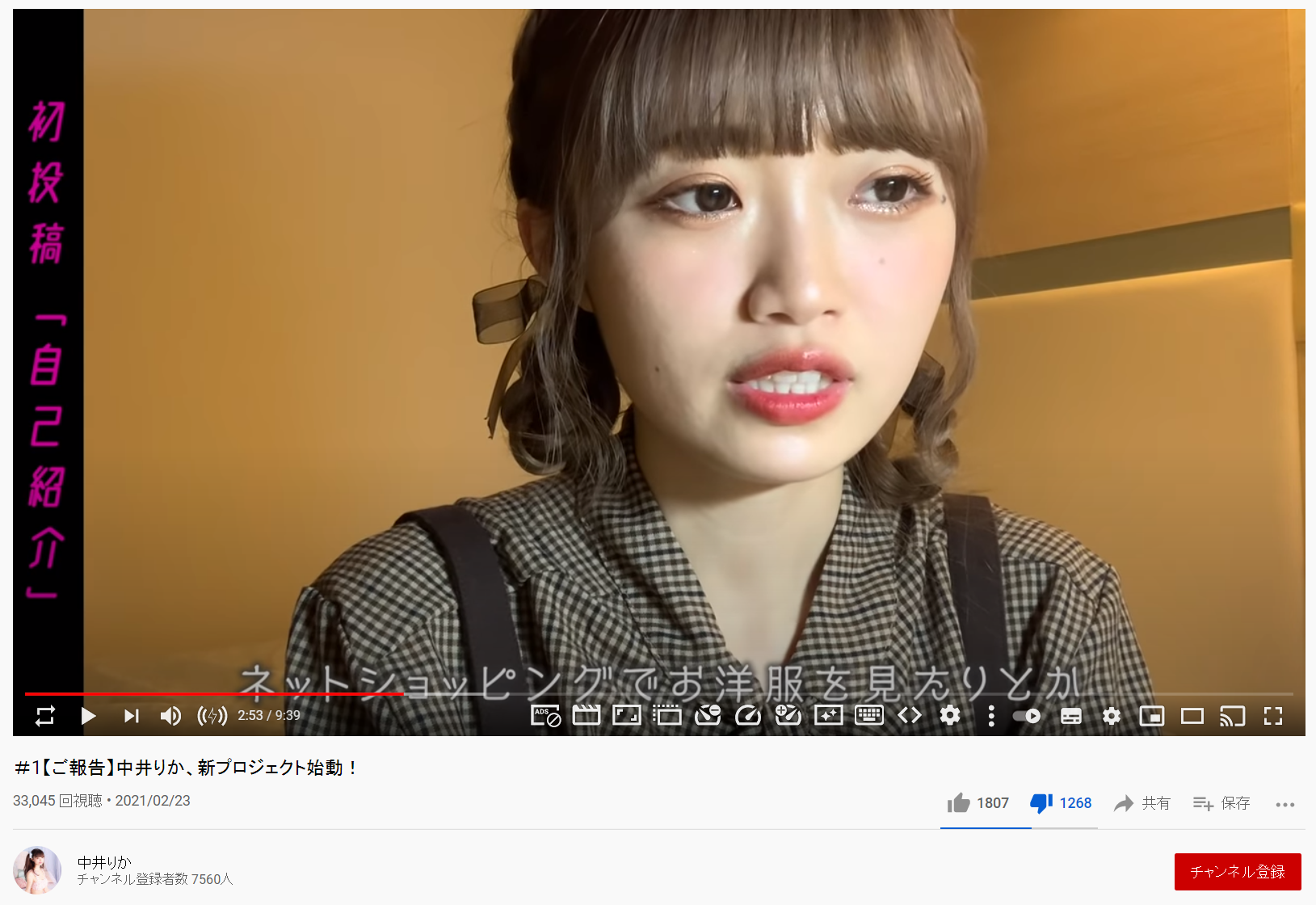This screenshot has width=1316, height=905.
Task: Open YouTube player quality settings gear
Action: [1112, 716]
